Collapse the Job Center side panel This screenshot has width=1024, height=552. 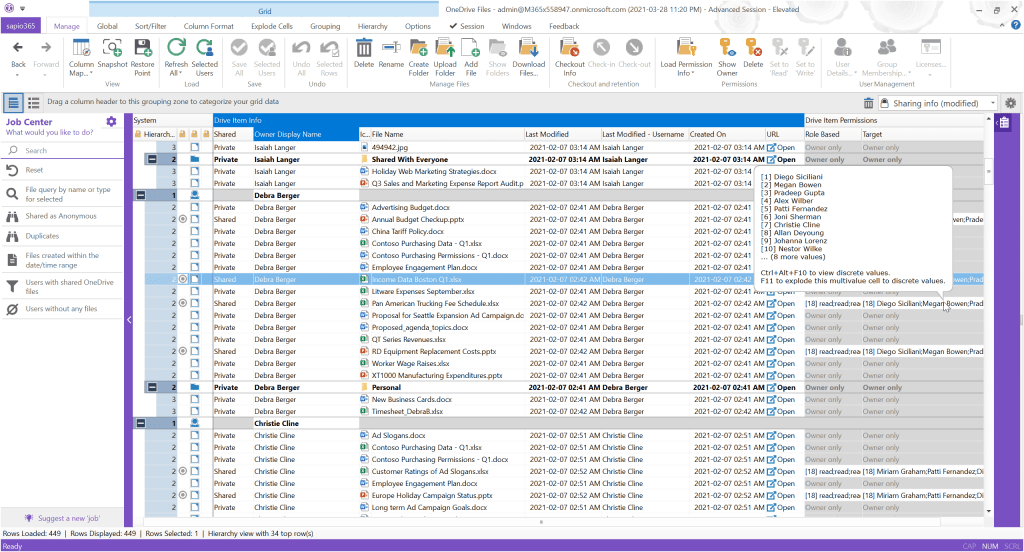coord(129,319)
